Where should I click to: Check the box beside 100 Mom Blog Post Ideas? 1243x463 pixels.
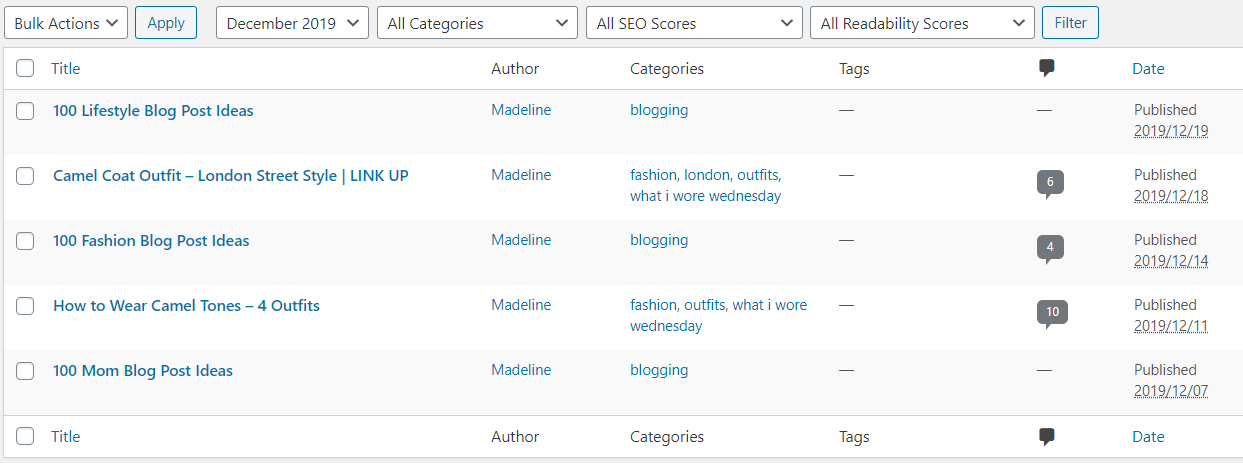click(x=25, y=371)
